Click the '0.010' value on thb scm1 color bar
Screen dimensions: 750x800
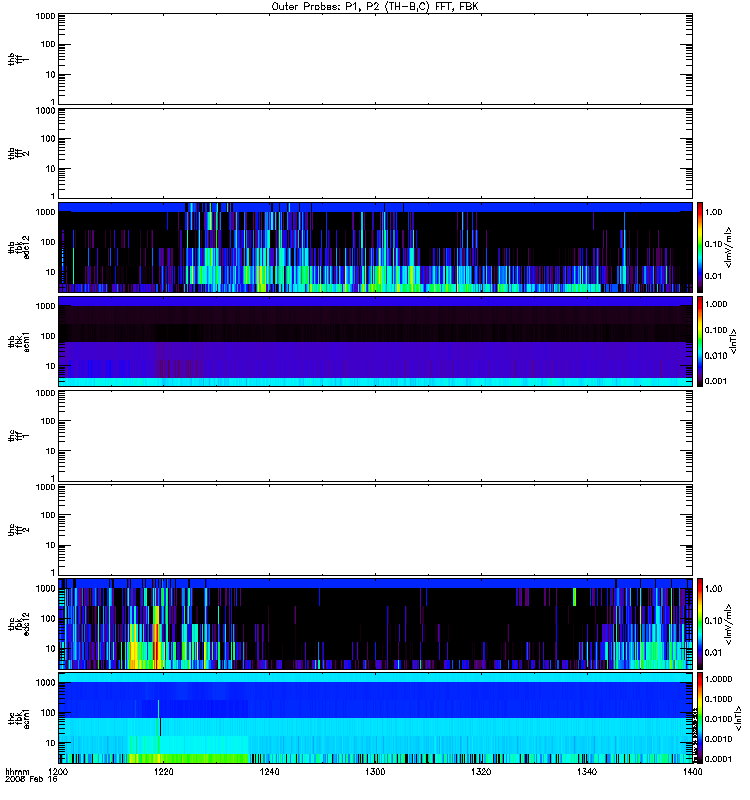click(x=716, y=356)
